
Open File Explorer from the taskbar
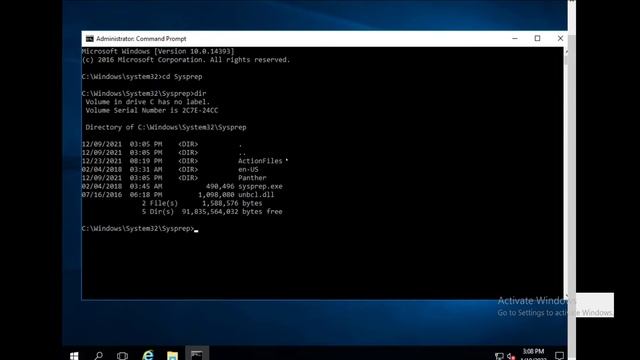click(172, 356)
